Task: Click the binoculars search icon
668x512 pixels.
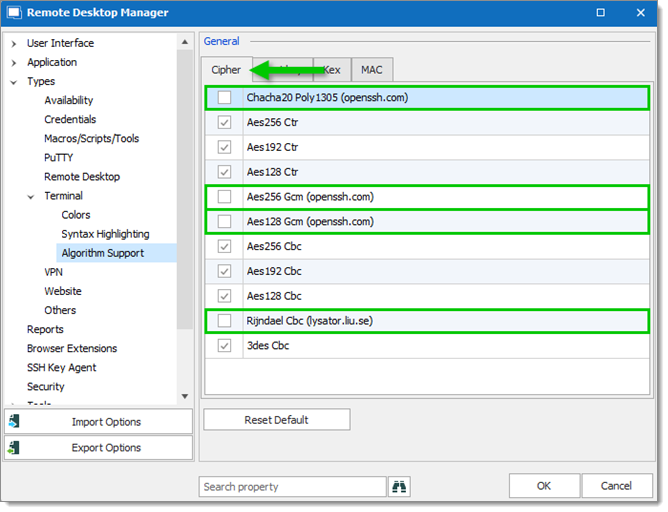Action: pyautogui.click(x=399, y=486)
